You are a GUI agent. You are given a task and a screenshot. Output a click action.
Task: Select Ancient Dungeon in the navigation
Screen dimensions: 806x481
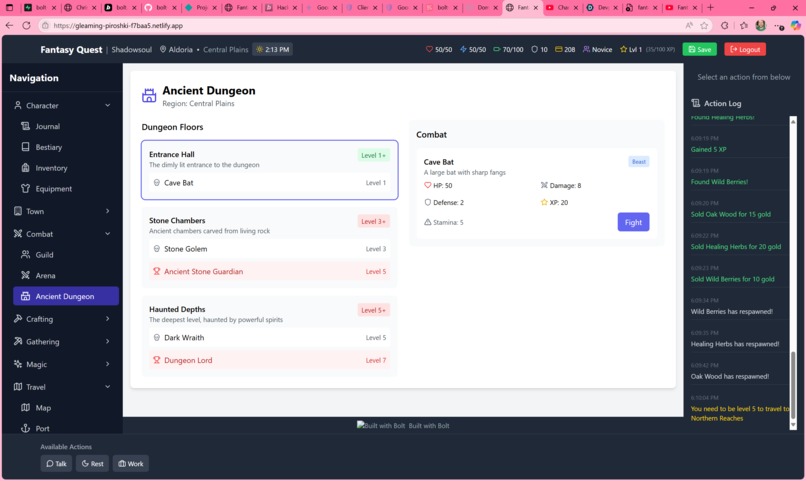(66, 296)
